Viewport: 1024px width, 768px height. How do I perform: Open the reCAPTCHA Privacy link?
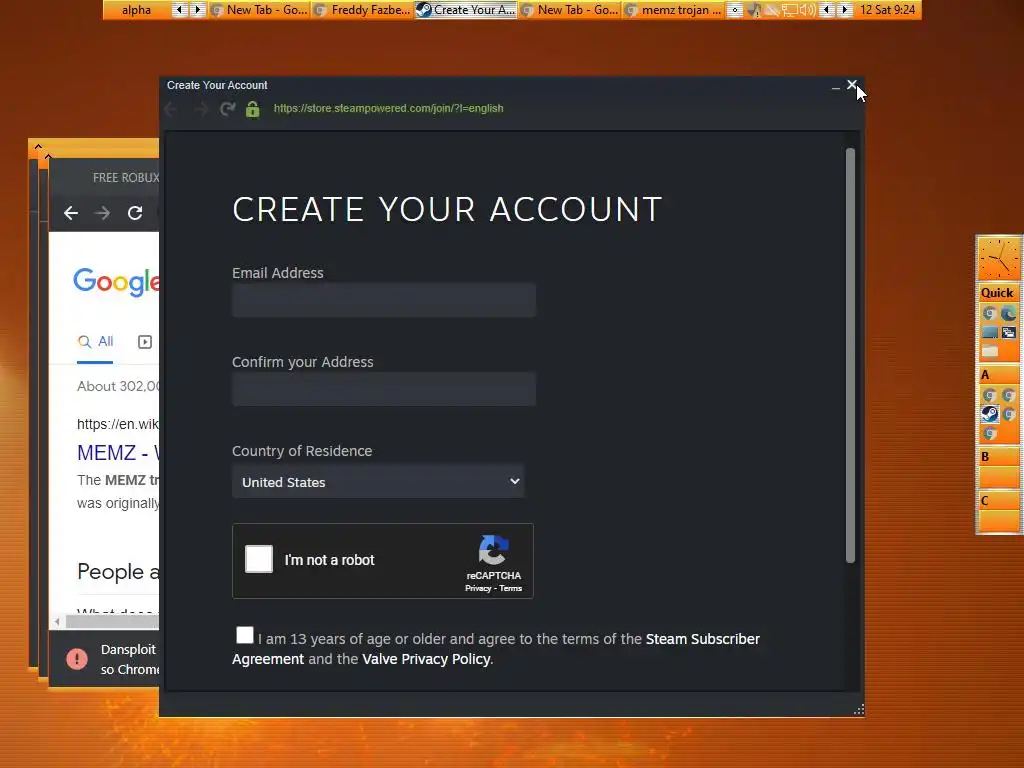(478, 588)
